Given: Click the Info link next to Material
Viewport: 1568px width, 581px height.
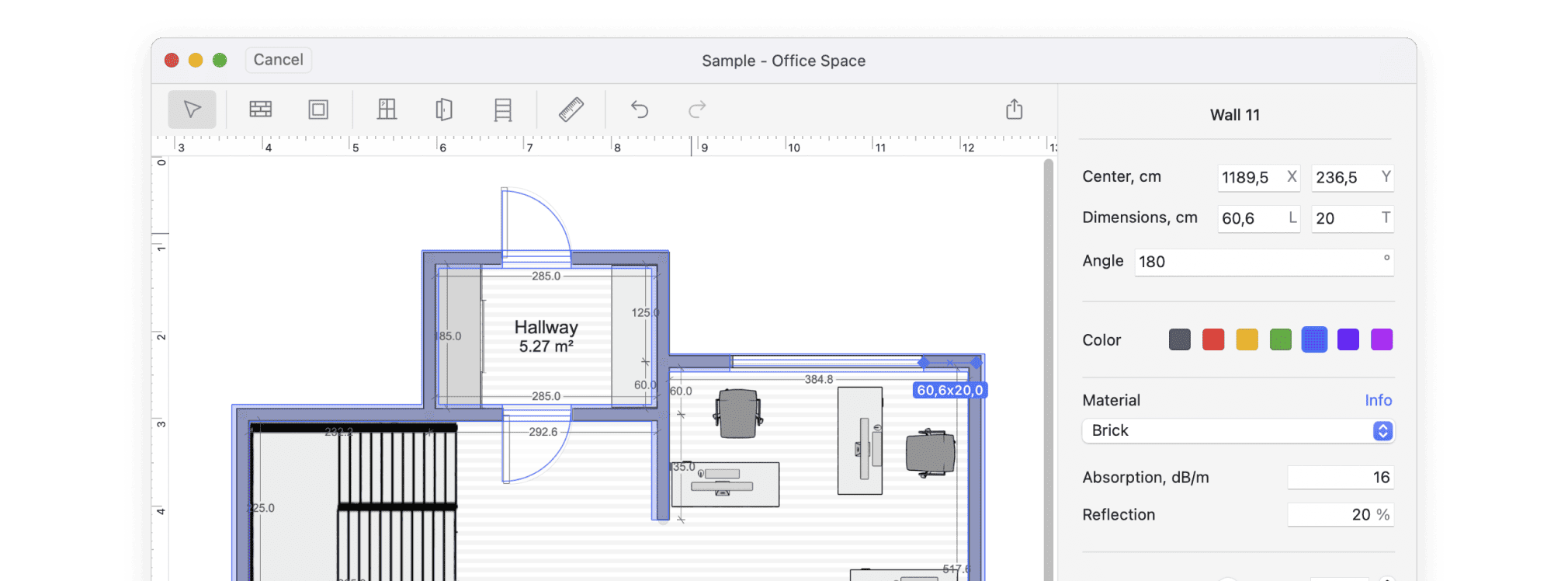Looking at the screenshot, I should 1378,400.
